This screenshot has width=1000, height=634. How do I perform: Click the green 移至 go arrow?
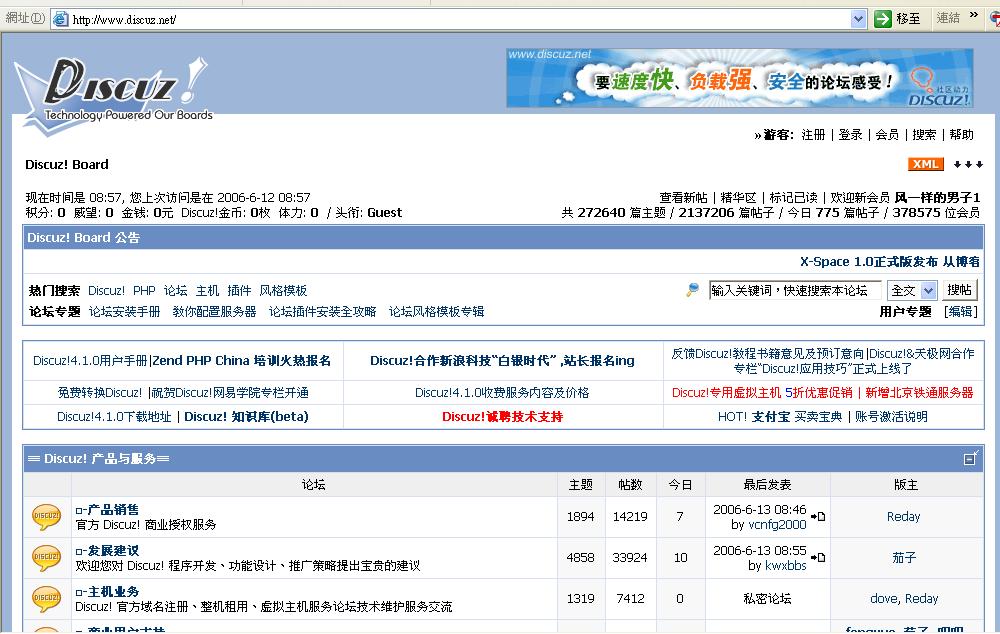click(883, 18)
